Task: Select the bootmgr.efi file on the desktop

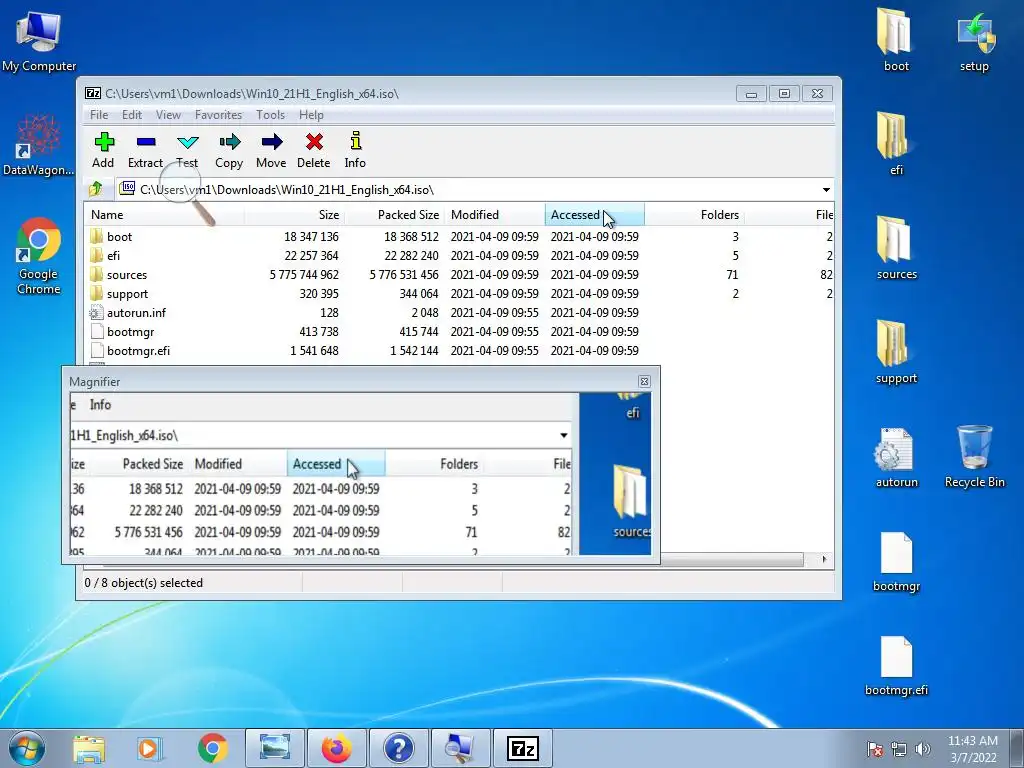Action: pyautogui.click(x=896, y=665)
